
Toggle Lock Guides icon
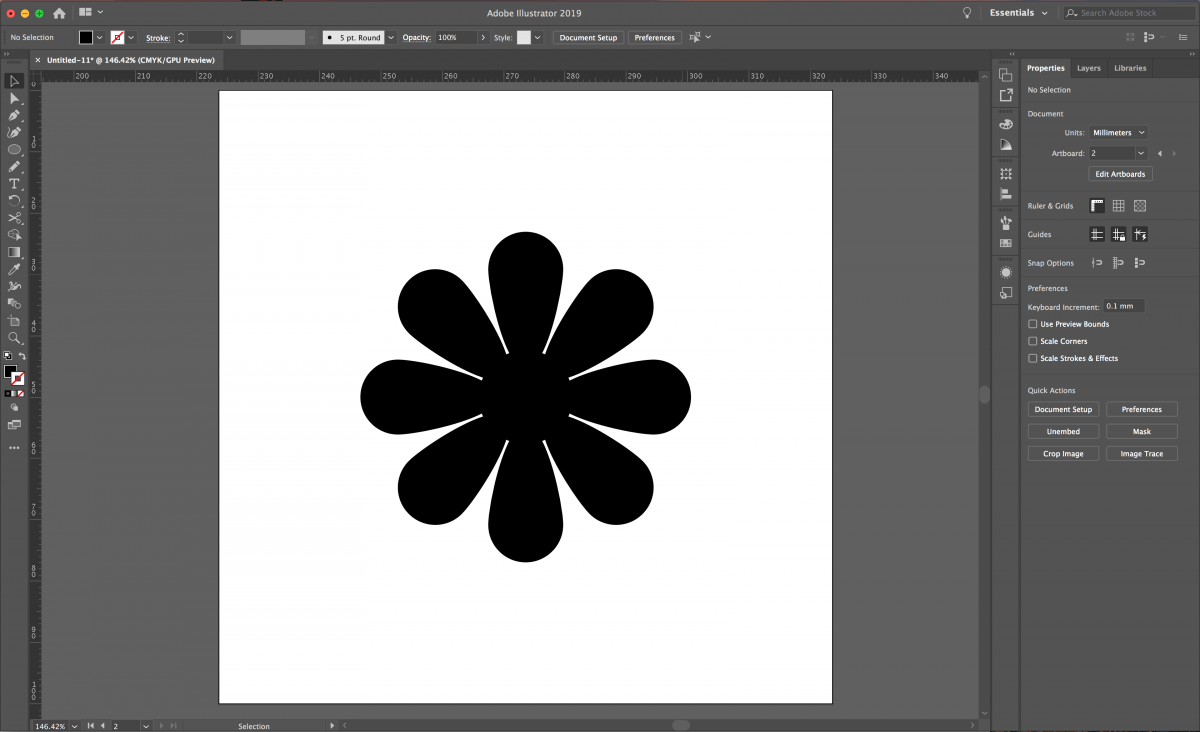[x=1118, y=234]
